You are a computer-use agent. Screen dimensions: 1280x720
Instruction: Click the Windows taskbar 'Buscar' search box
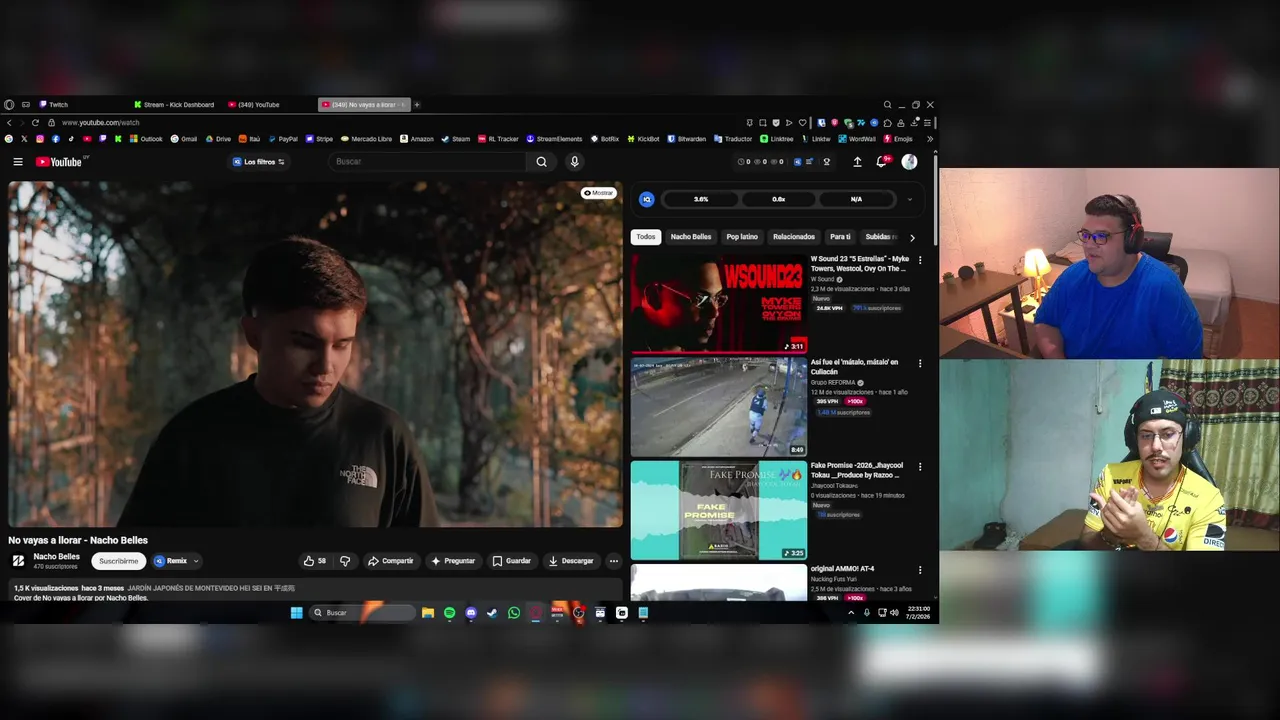click(362, 613)
